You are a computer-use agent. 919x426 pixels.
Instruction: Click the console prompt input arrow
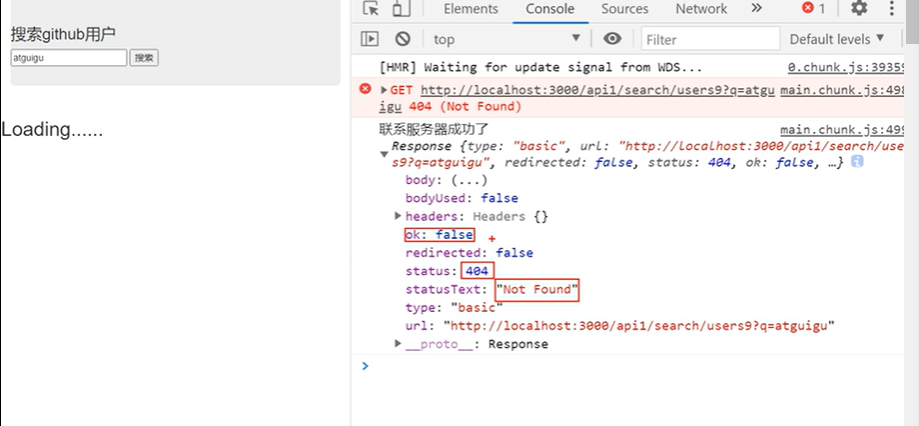tap(365, 366)
